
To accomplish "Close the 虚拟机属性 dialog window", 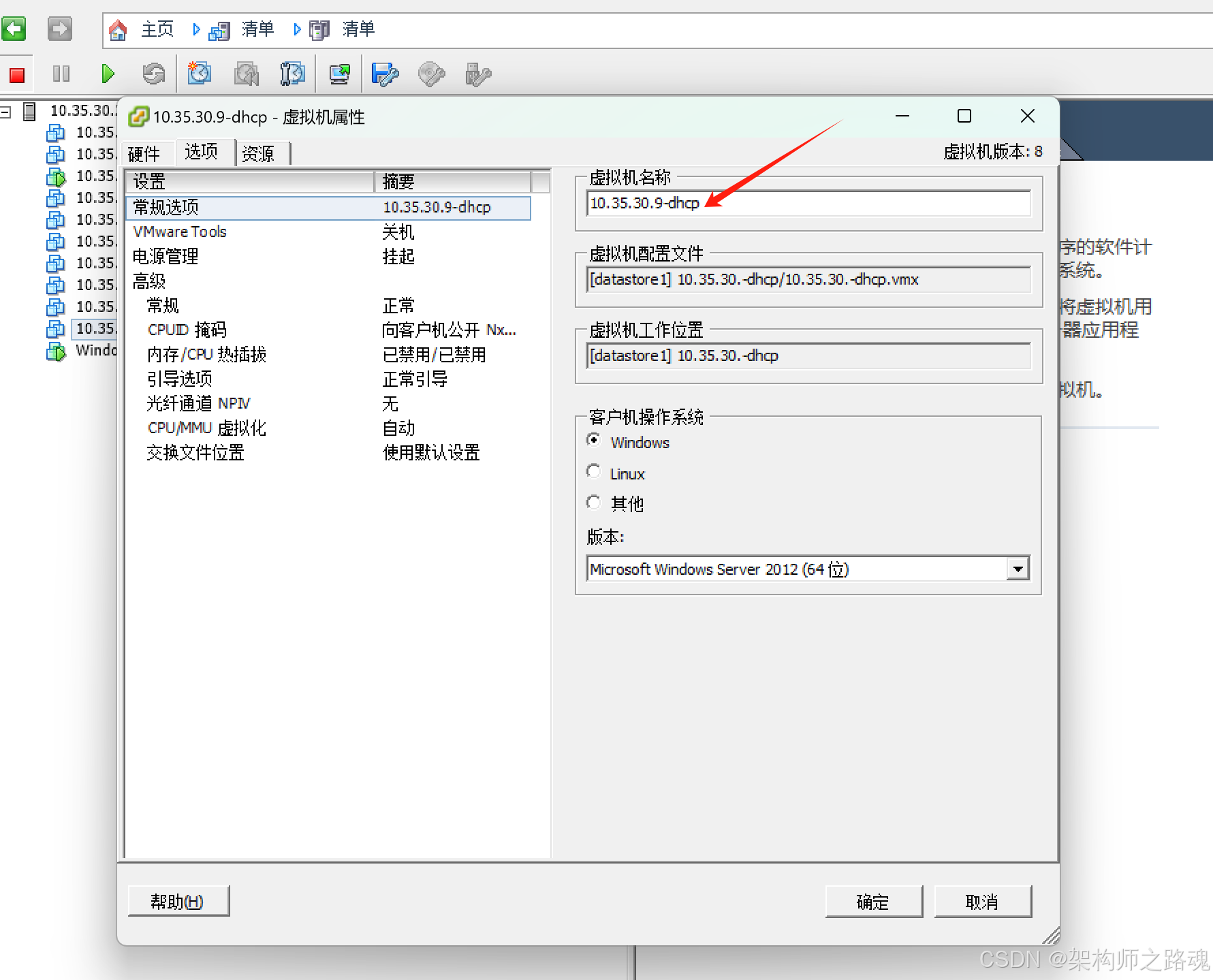I will pos(1028,116).
